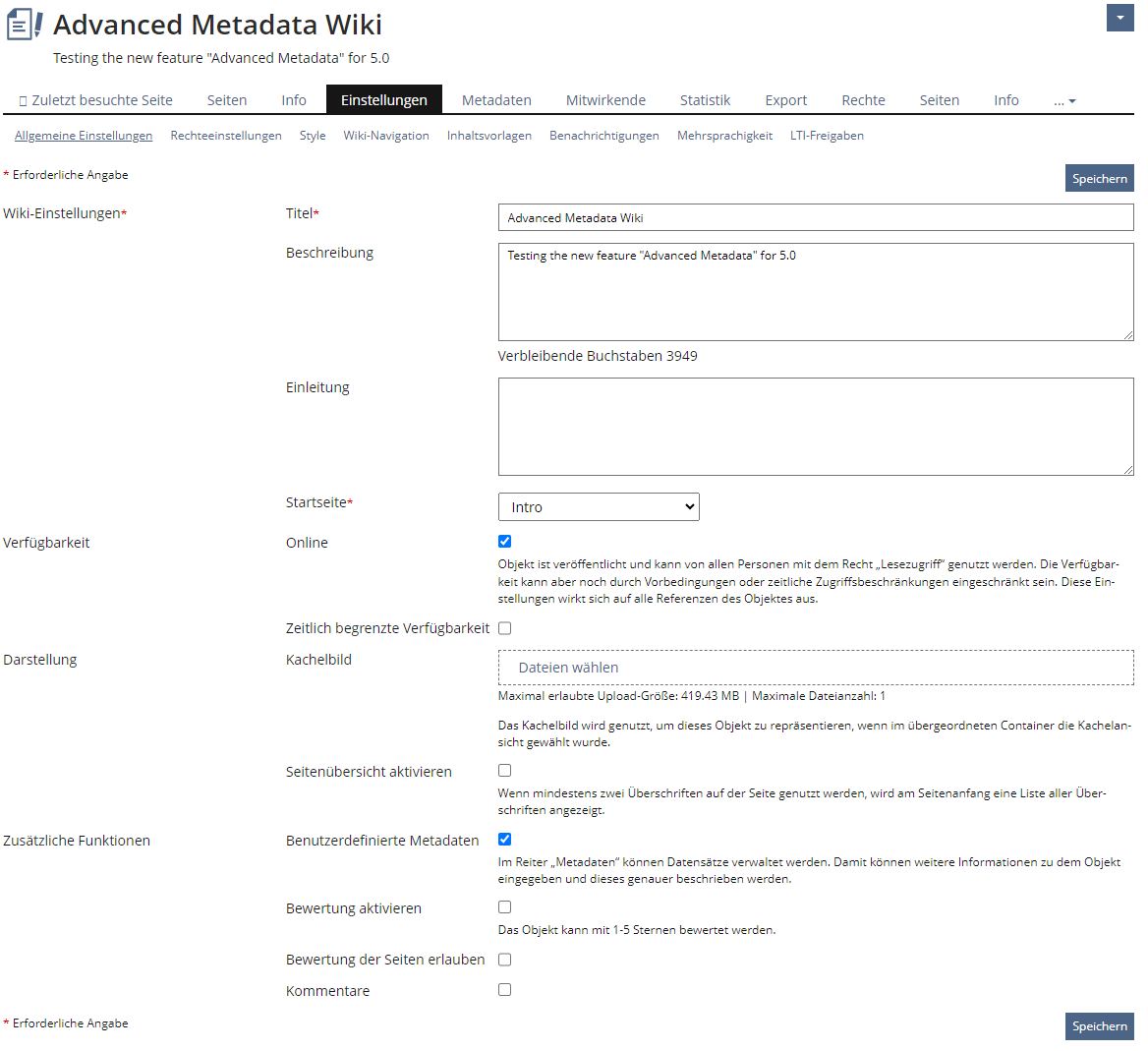Open the Rechteeinstellungen sub-tab
This screenshot has height=1051, width=1148.
point(226,136)
